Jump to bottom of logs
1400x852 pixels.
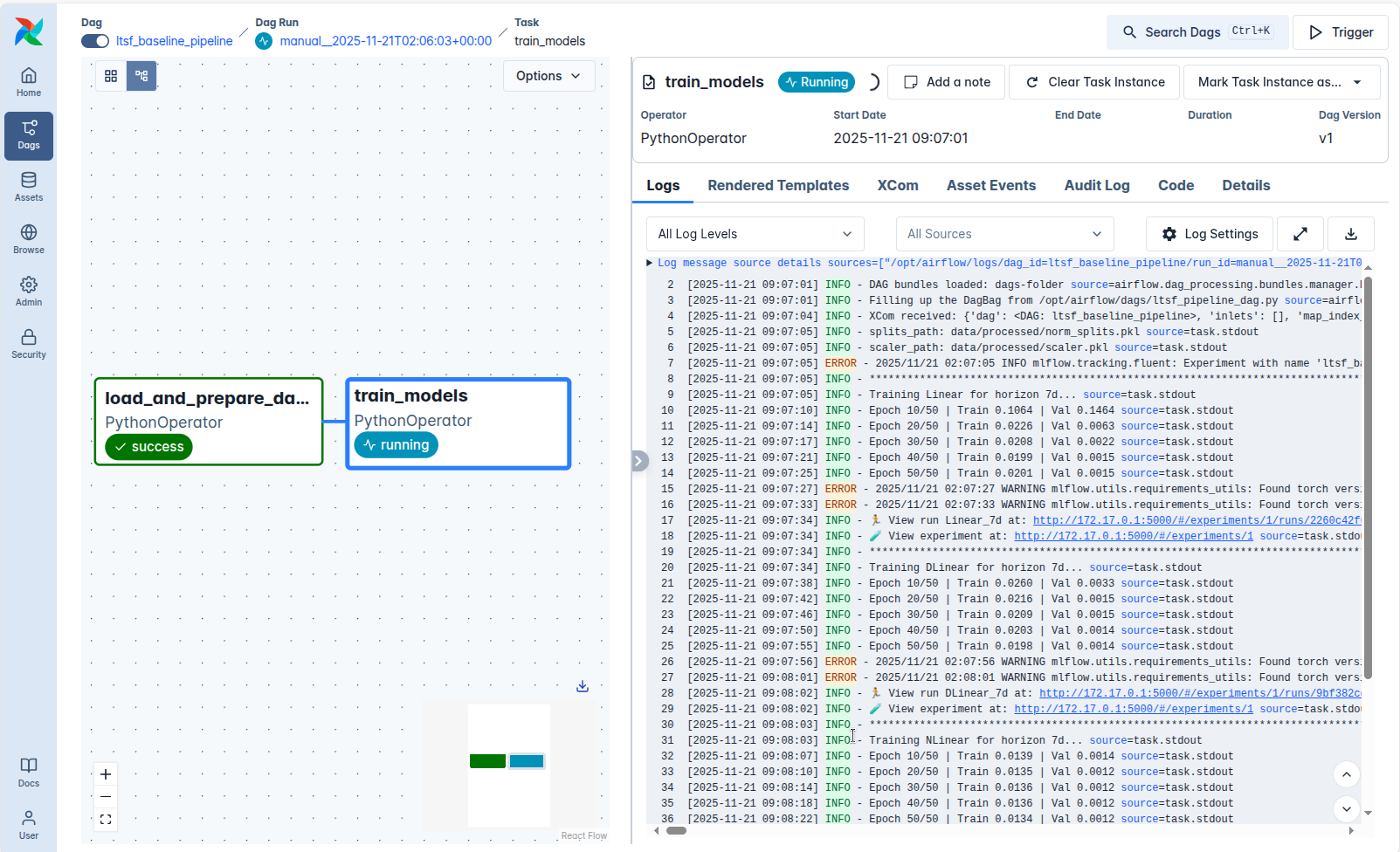(x=1347, y=809)
